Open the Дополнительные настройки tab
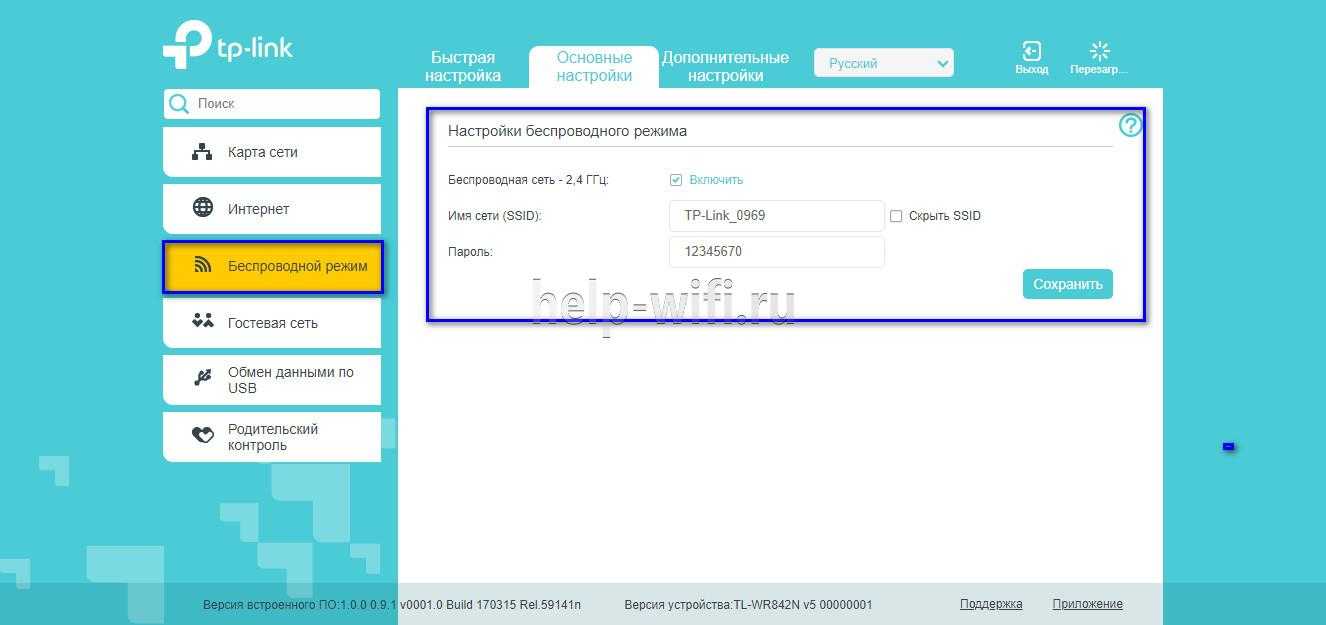The height and width of the screenshot is (625, 1326). (x=725, y=66)
